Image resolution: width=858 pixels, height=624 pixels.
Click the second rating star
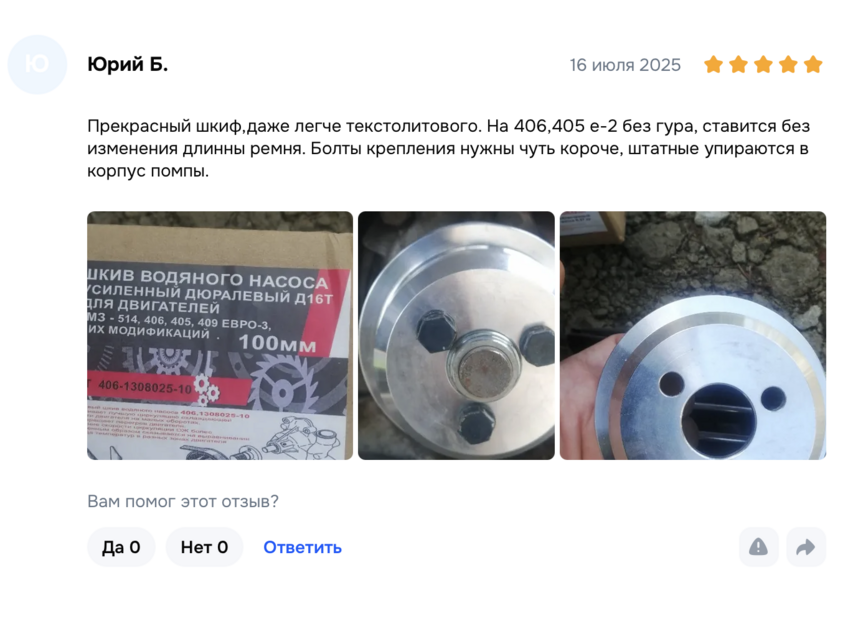739,65
